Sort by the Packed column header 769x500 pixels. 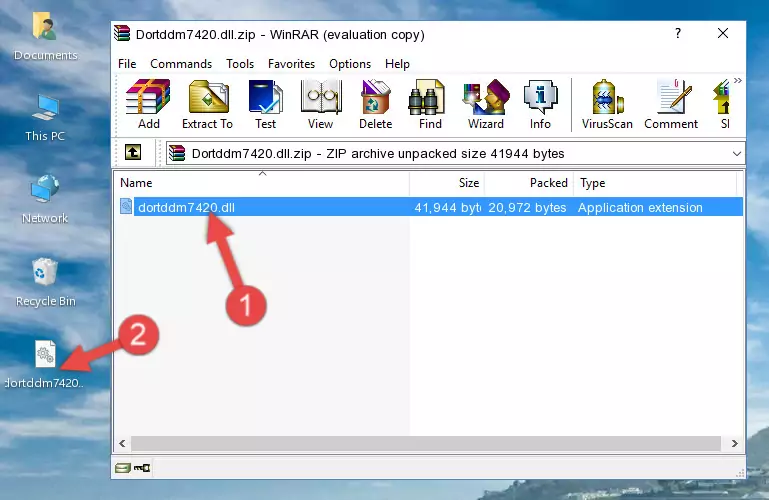(529, 183)
